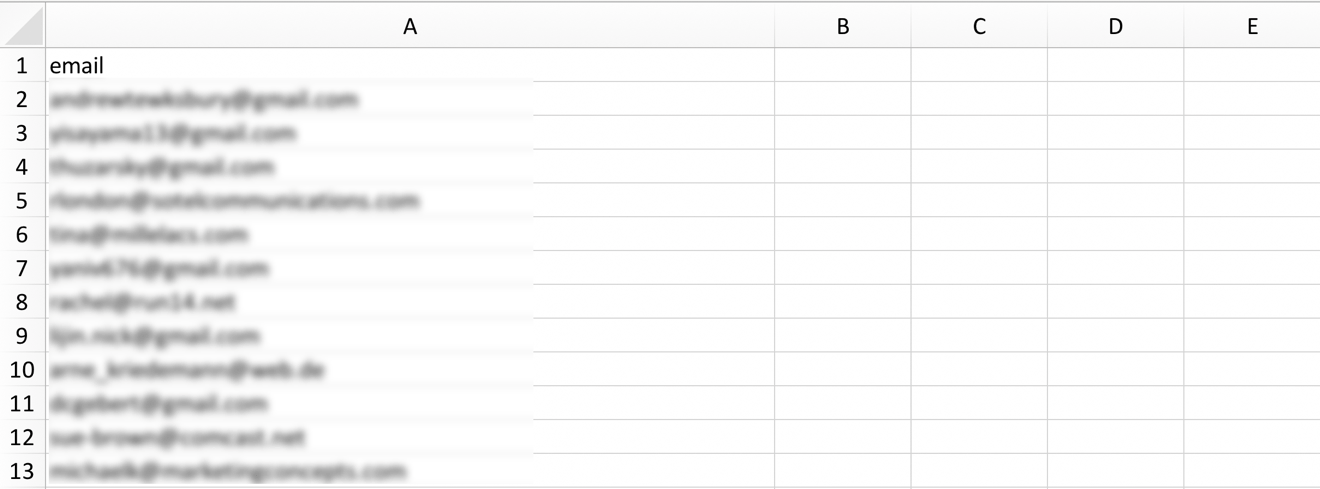Select cell A2 with blurred email

(410, 99)
